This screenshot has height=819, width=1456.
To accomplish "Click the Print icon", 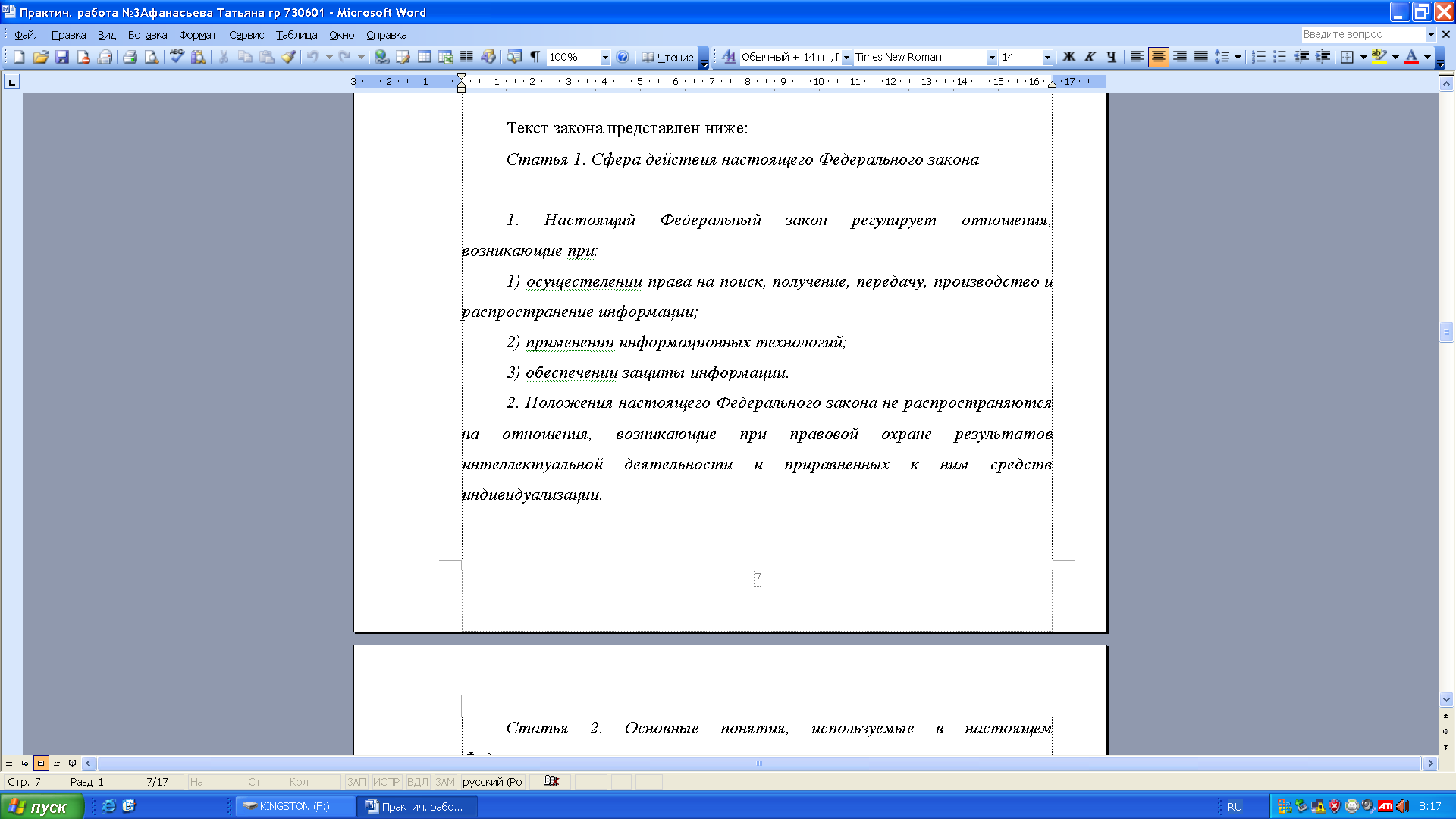I will (x=130, y=57).
